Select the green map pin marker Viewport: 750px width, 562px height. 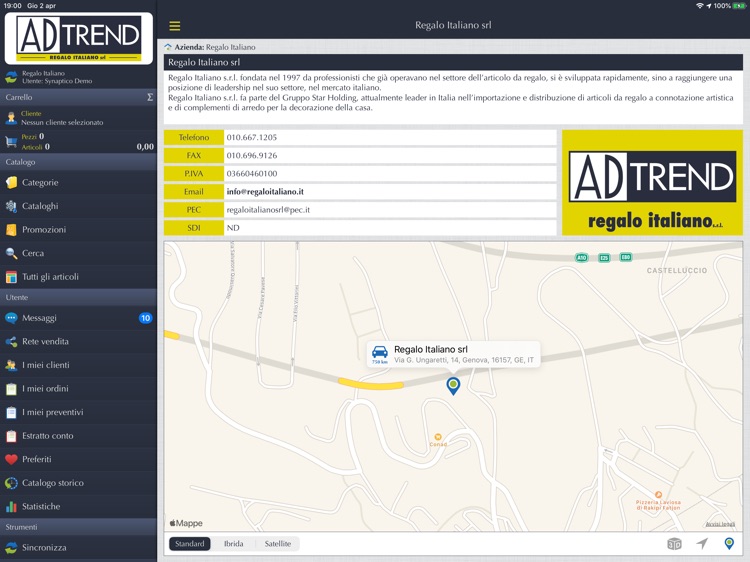pos(453,386)
